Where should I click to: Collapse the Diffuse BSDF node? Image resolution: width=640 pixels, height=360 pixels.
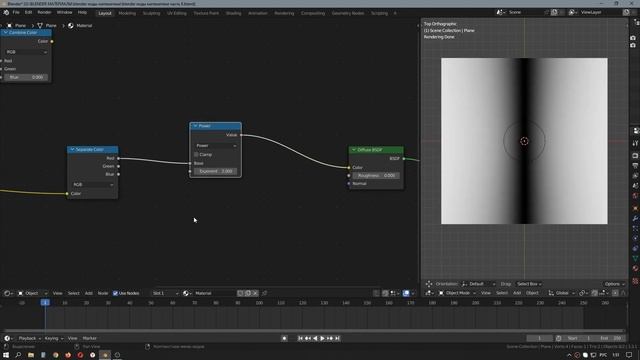(x=354, y=150)
